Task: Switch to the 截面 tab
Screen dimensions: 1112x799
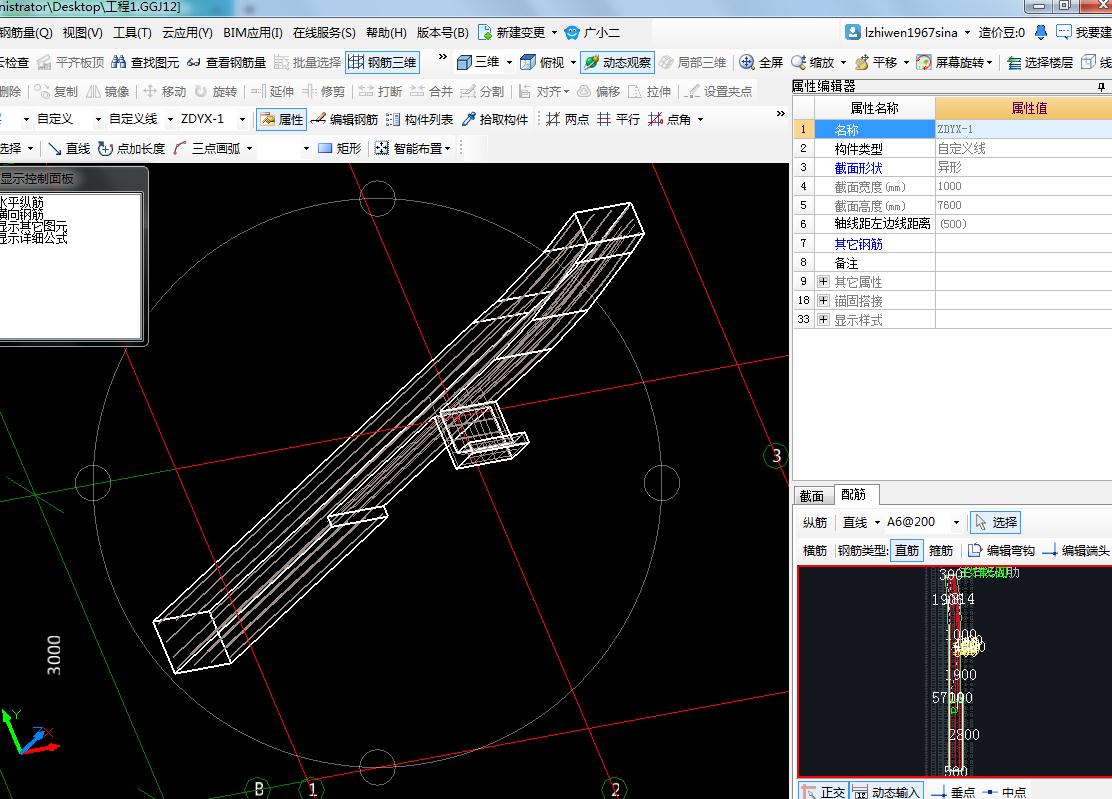Action: tap(811, 496)
